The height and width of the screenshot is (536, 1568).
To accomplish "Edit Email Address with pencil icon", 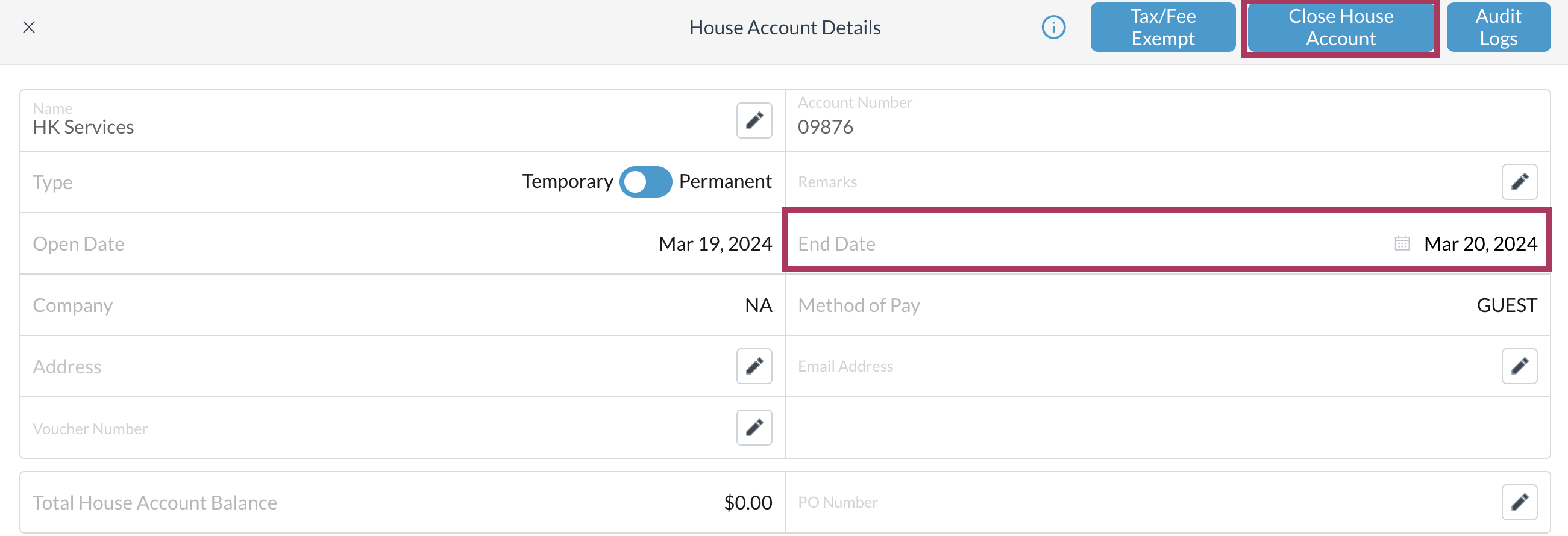I will pyautogui.click(x=1519, y=366).
